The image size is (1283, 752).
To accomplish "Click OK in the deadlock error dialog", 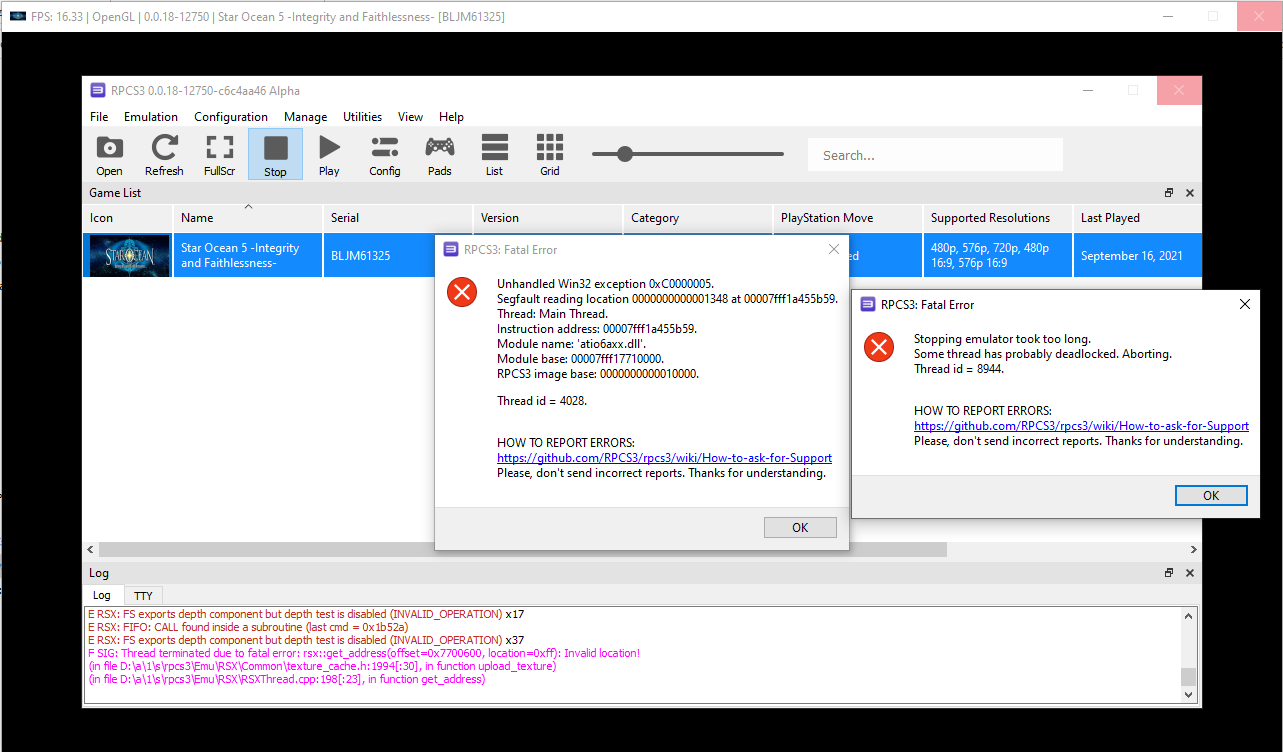I will click(x=1211, y=495).
